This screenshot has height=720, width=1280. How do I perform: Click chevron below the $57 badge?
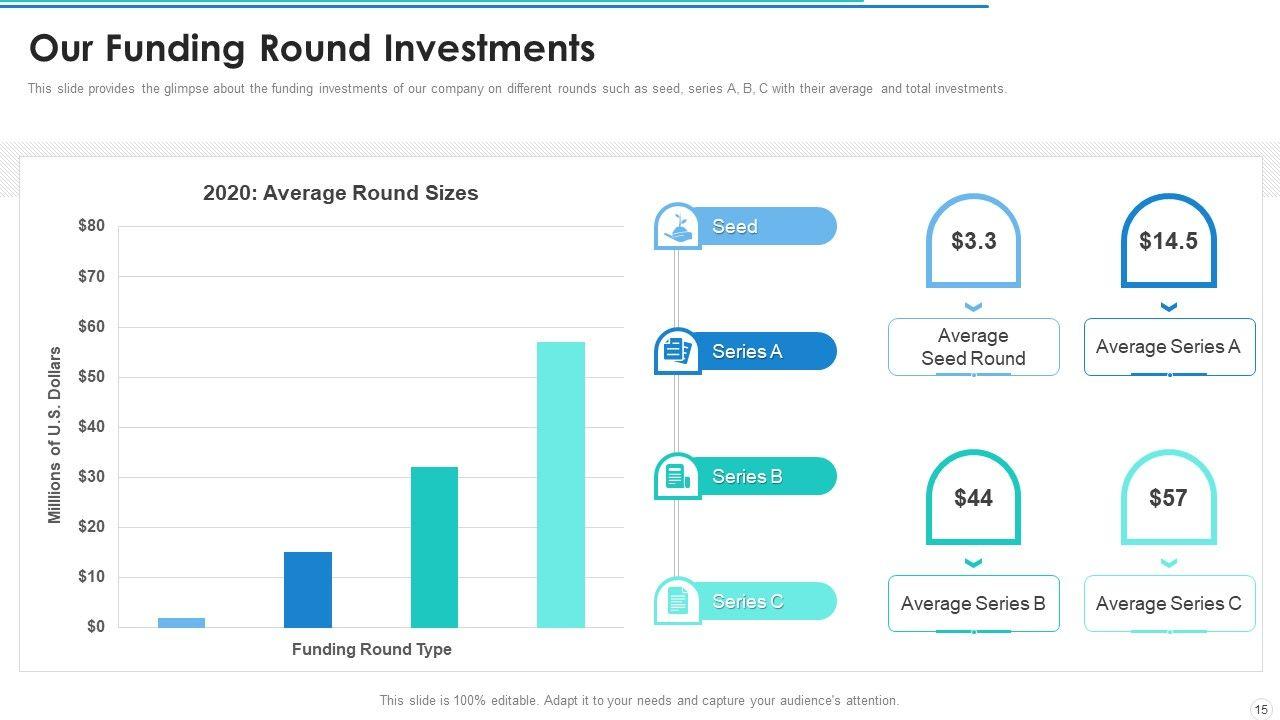click(x=1168, y=563)
